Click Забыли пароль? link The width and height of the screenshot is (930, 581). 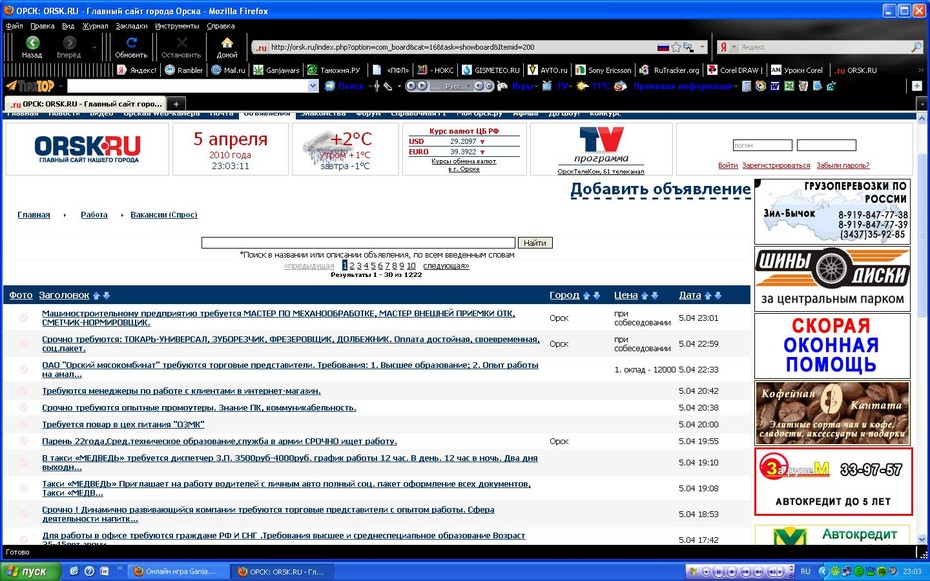point(843,165)
